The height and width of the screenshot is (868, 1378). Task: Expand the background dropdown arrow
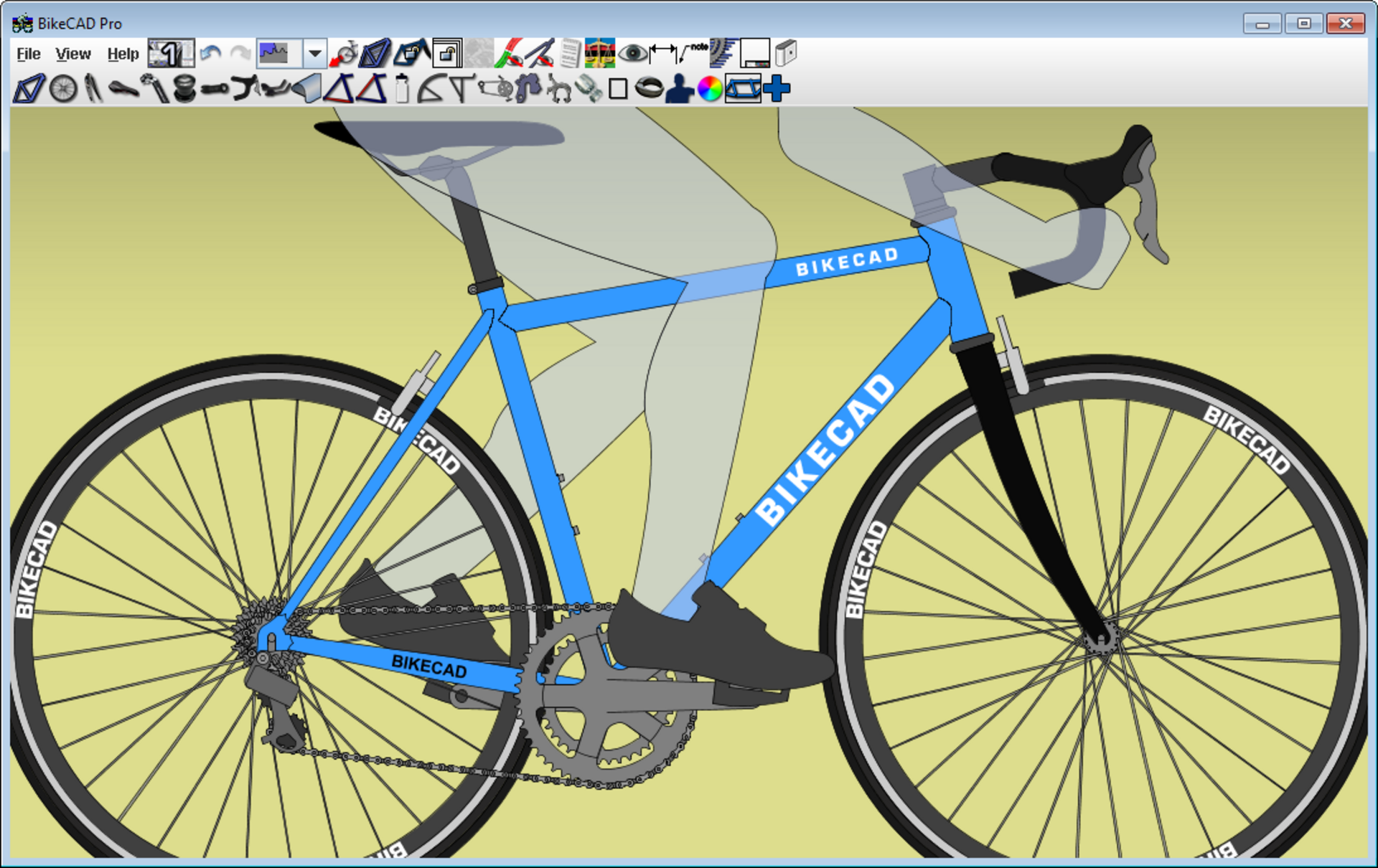(x=314, y=53)
